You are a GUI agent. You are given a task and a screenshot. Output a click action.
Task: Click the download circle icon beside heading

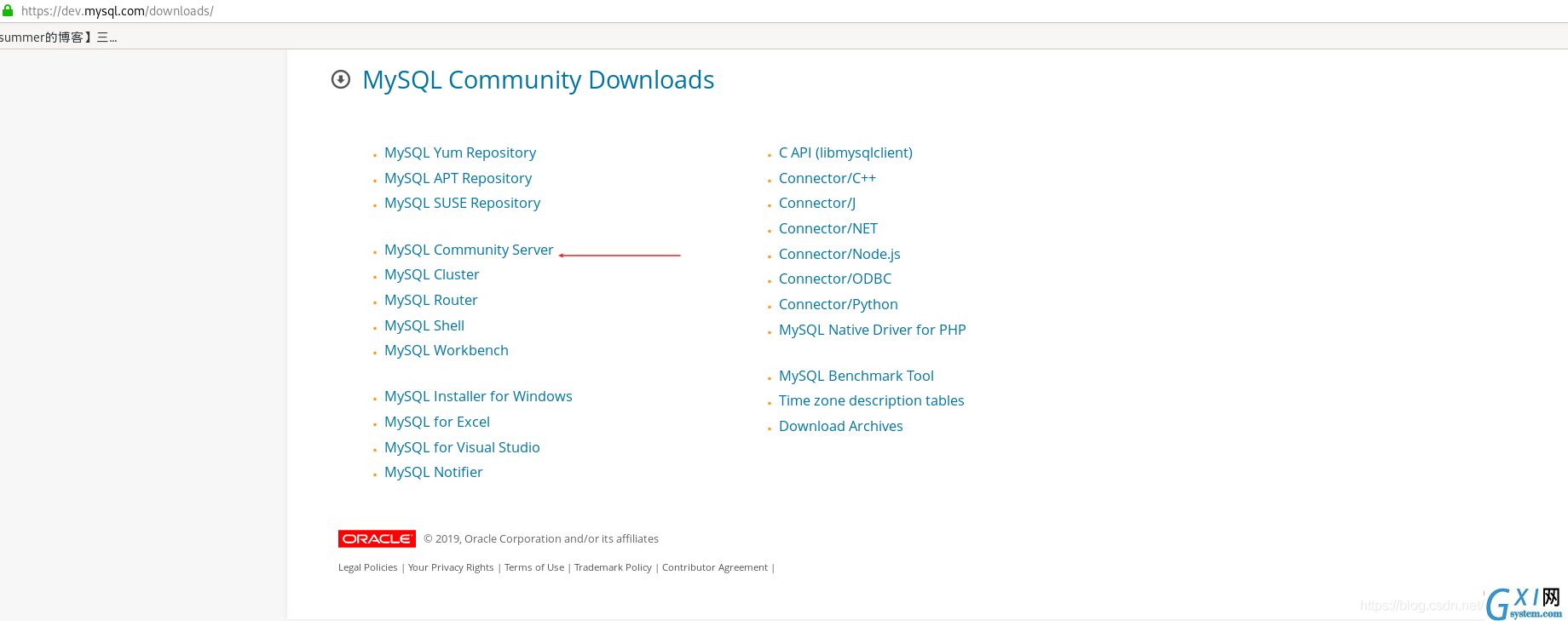[341, 79]
